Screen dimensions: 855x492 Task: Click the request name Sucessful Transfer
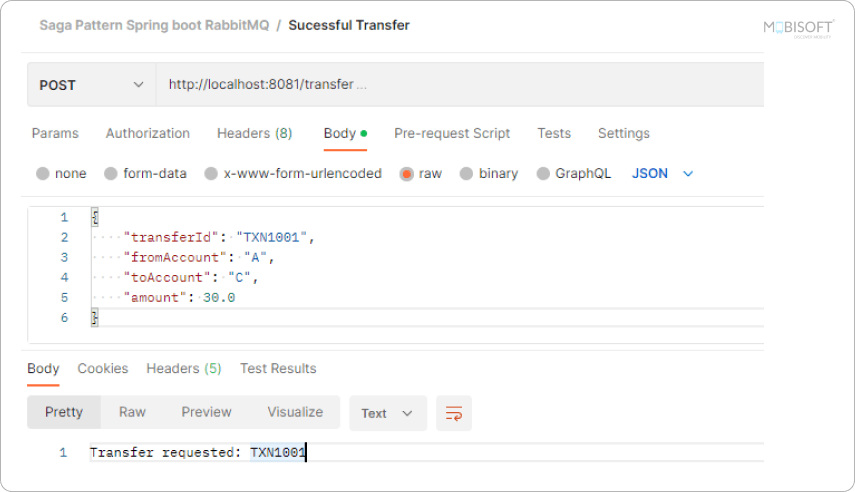tap(349, 26)
